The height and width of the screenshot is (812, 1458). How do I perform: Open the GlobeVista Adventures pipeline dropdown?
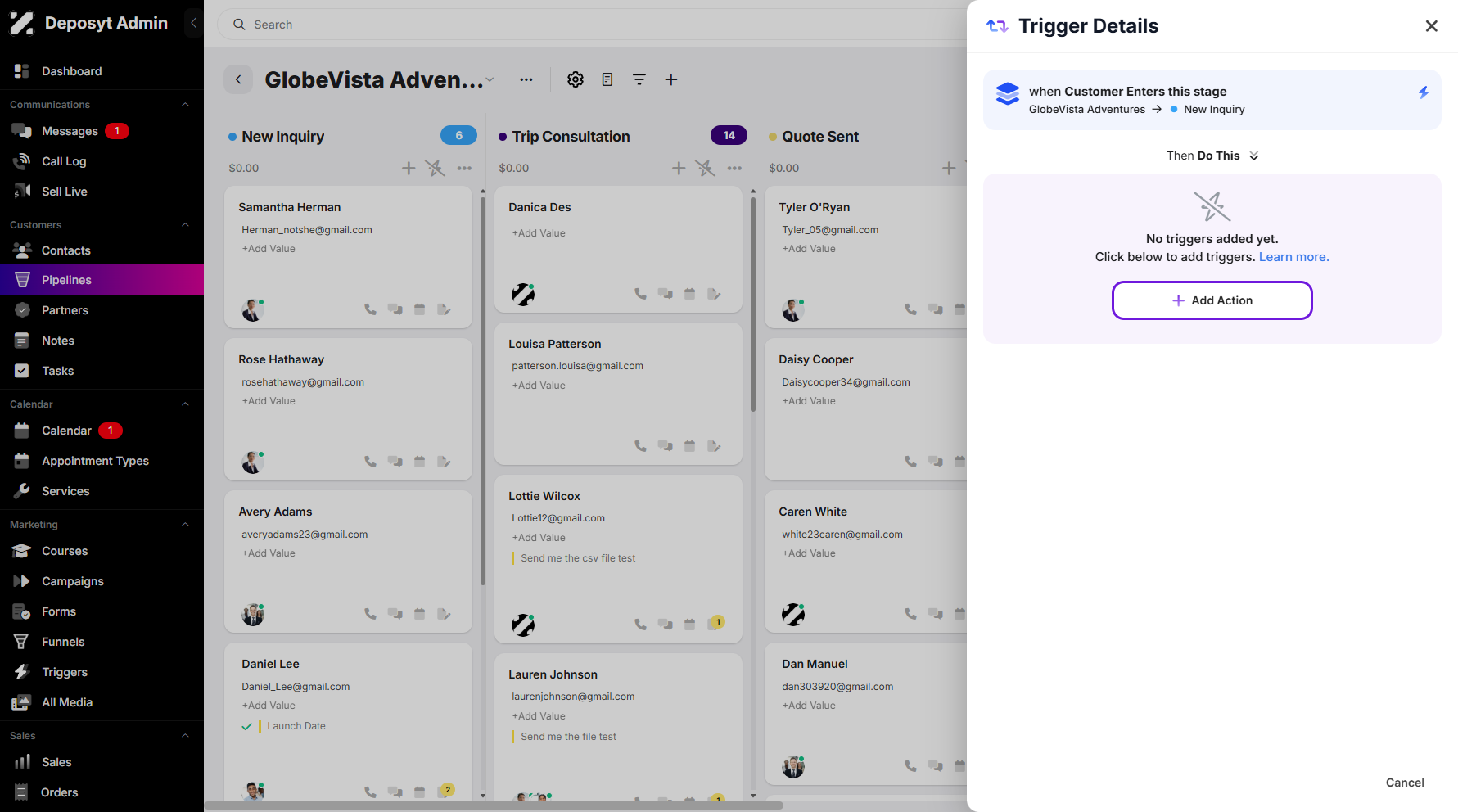click(490, 79)
